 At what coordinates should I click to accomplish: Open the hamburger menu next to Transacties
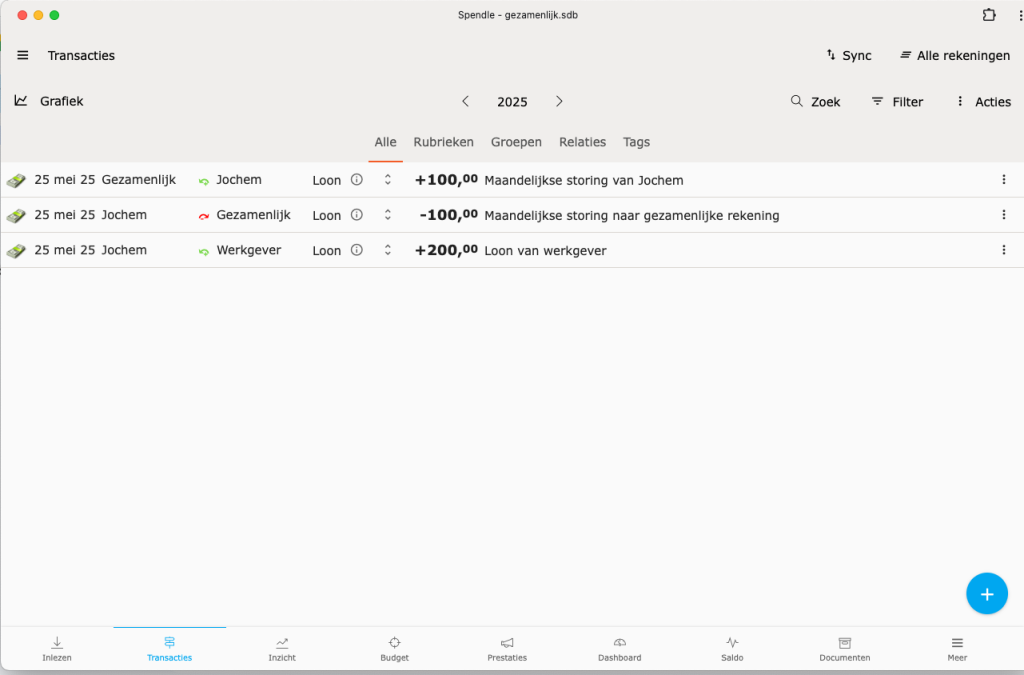23,56
